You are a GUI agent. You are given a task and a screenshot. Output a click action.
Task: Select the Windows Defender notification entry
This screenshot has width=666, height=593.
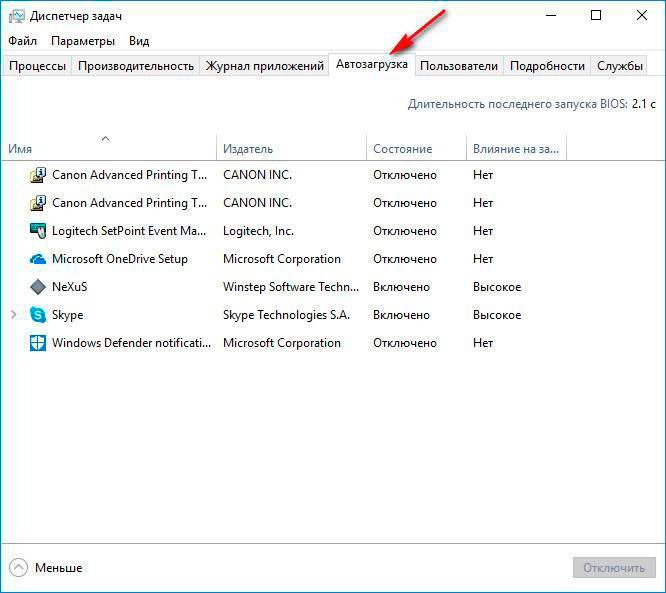coord(131,343)
